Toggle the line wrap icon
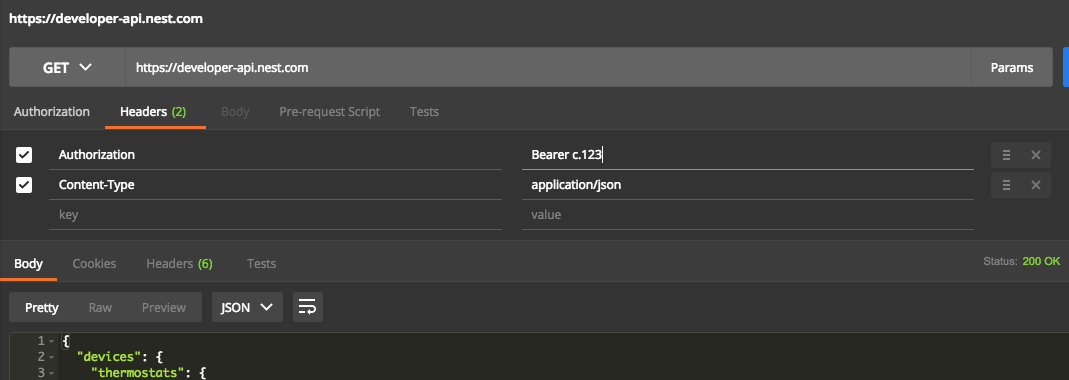This screenshot has height=380, width=1069. point(307,307)
